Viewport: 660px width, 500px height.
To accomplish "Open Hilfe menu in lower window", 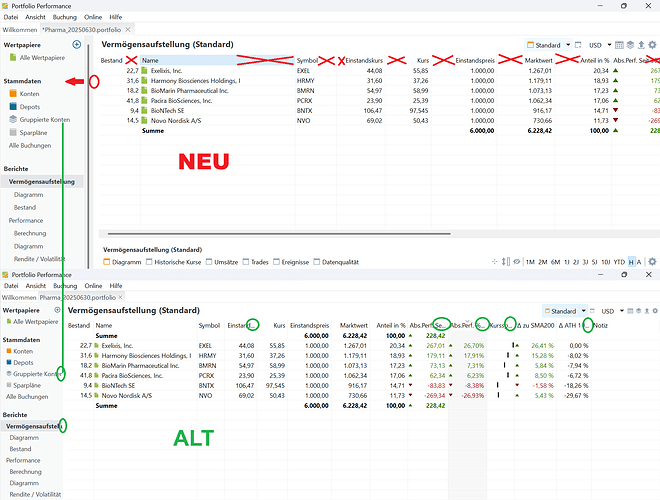I will 116,285.
